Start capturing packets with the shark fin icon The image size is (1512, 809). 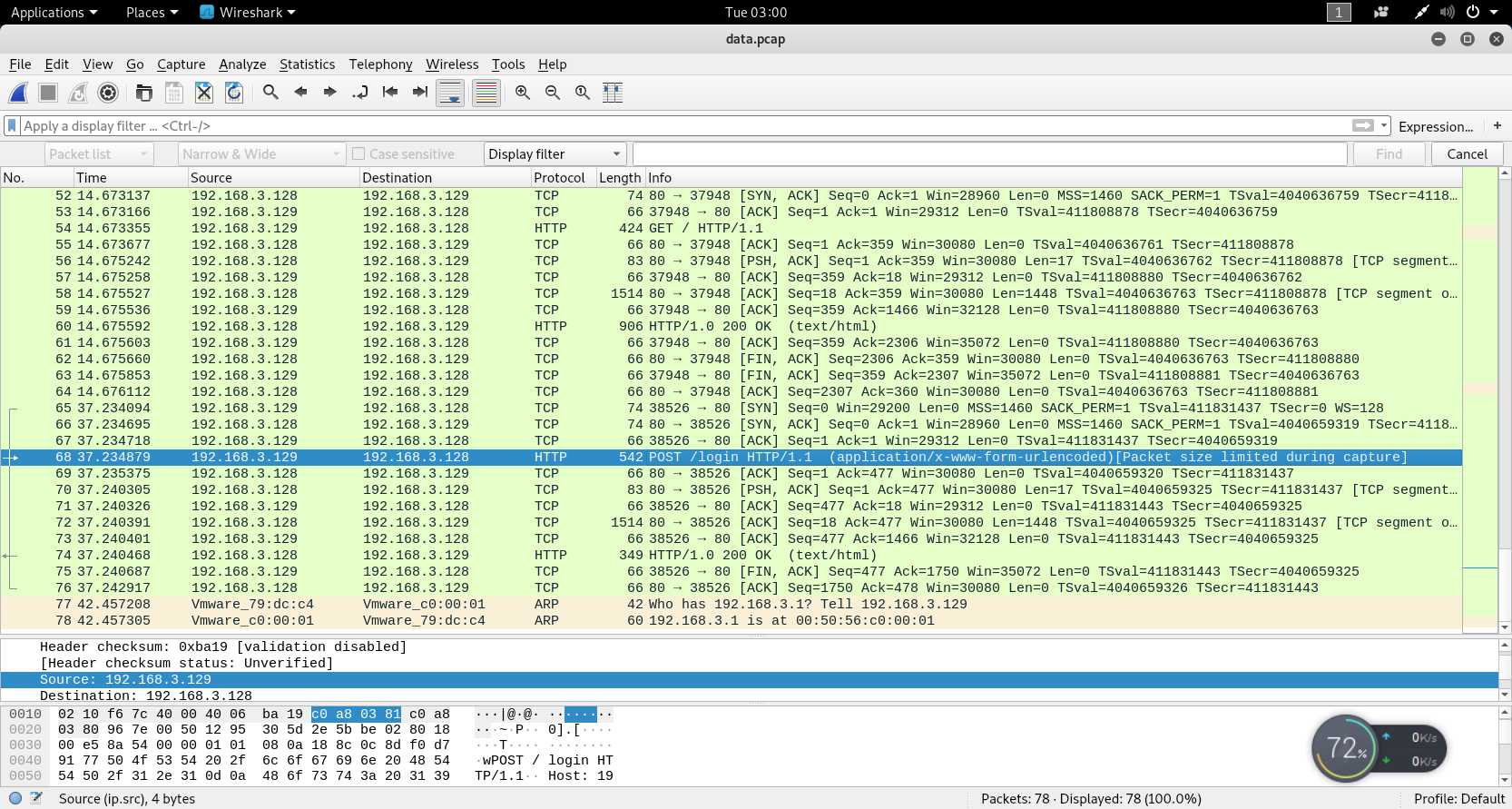18,93
